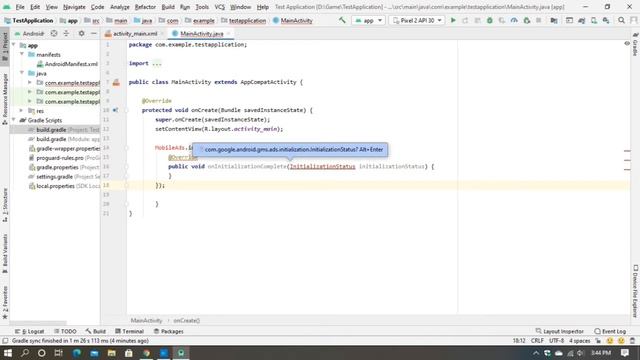This screenshot has width=640, height=360.
Task: Click the Apply Changes and Restart Activity icon
Action: 465,20
